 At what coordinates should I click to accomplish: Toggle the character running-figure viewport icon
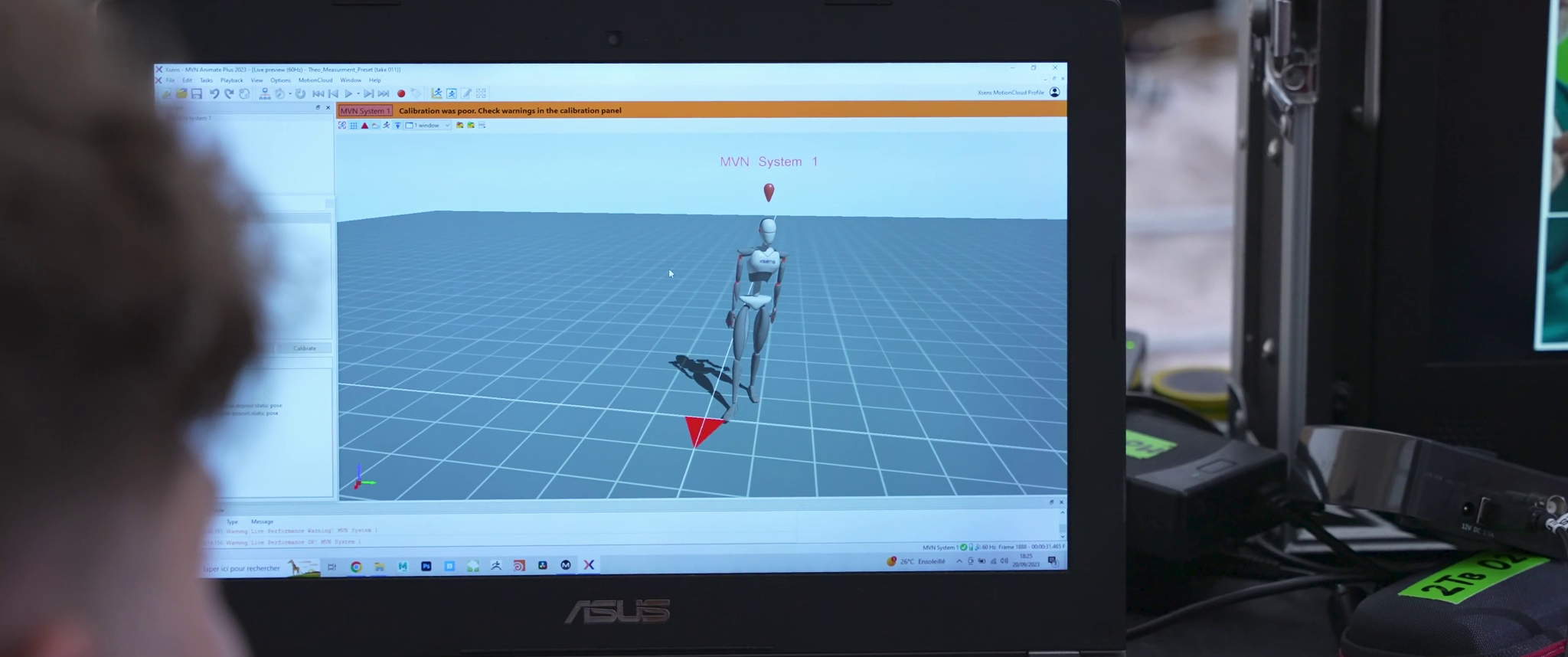click(386, 126)
